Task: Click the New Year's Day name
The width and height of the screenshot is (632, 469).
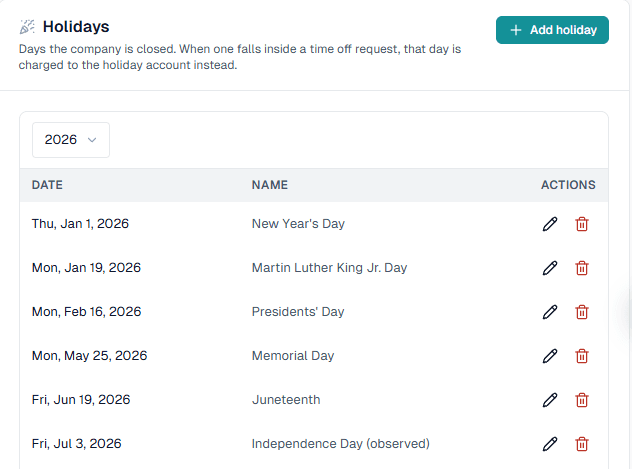Action: [298, 224]
